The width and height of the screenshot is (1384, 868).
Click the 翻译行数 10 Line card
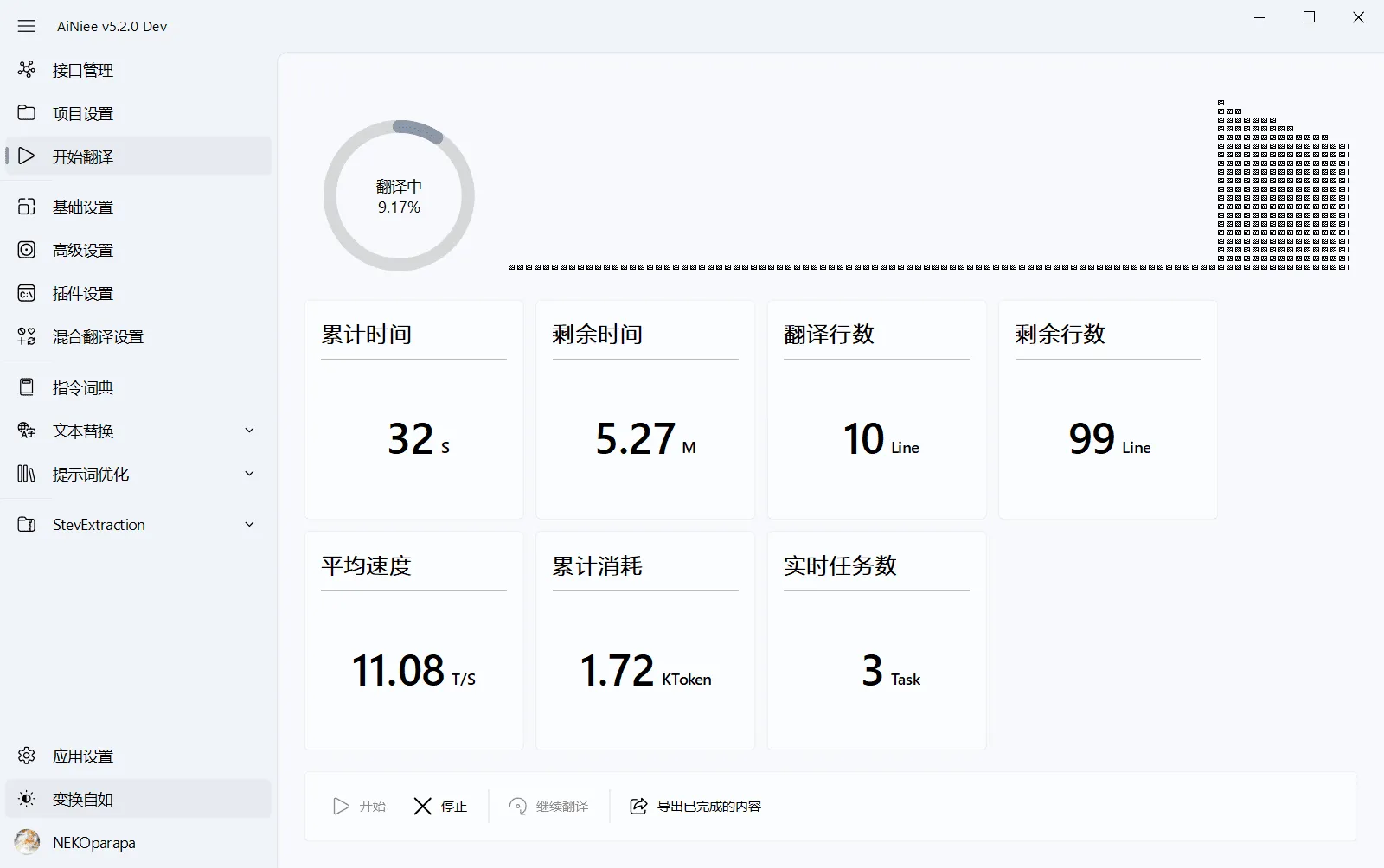click(x=876, y=410)
